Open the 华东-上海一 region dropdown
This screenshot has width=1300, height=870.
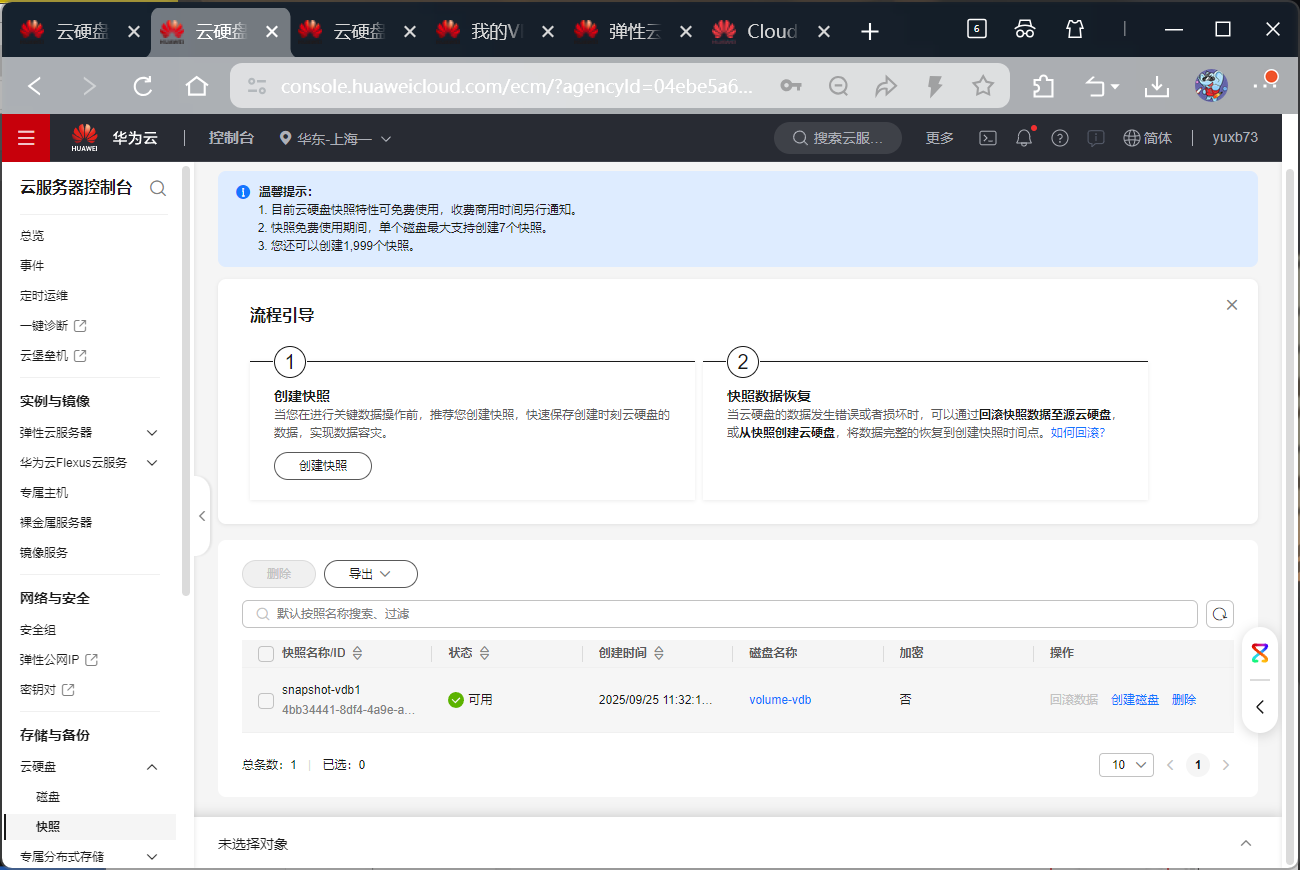pos(335,138)
